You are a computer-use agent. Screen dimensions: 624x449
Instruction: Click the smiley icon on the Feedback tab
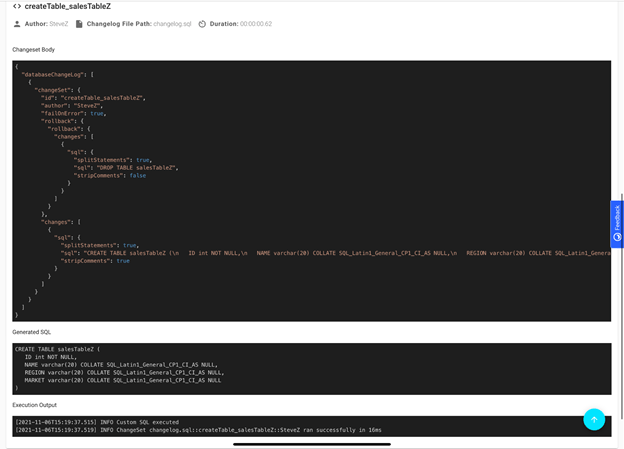(617, 238)
